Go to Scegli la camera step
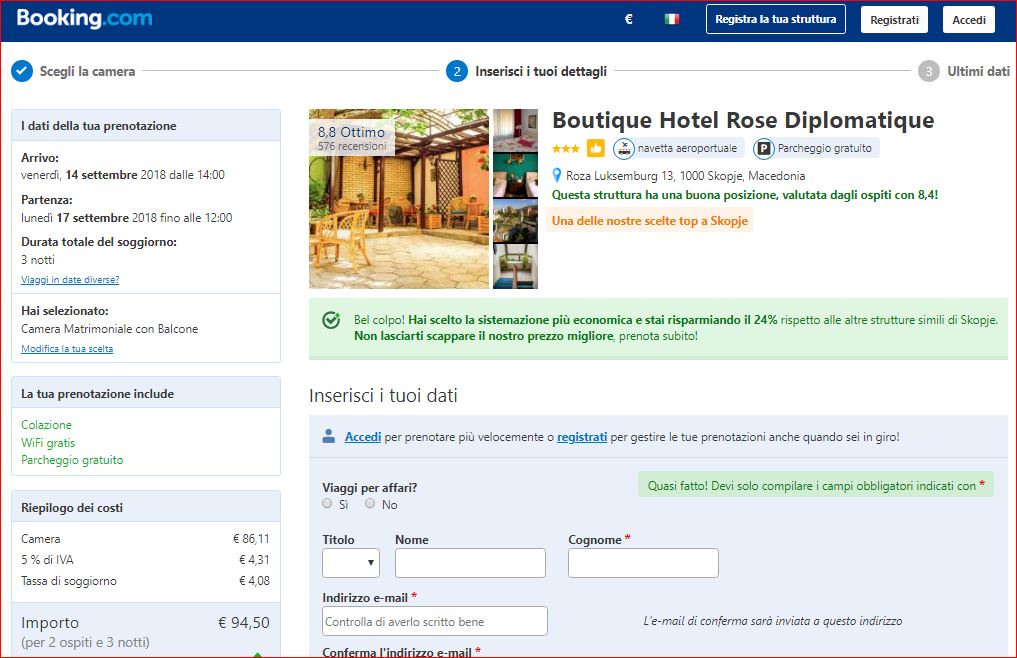This screenshot has height=658, width=1017. point(88,71)
